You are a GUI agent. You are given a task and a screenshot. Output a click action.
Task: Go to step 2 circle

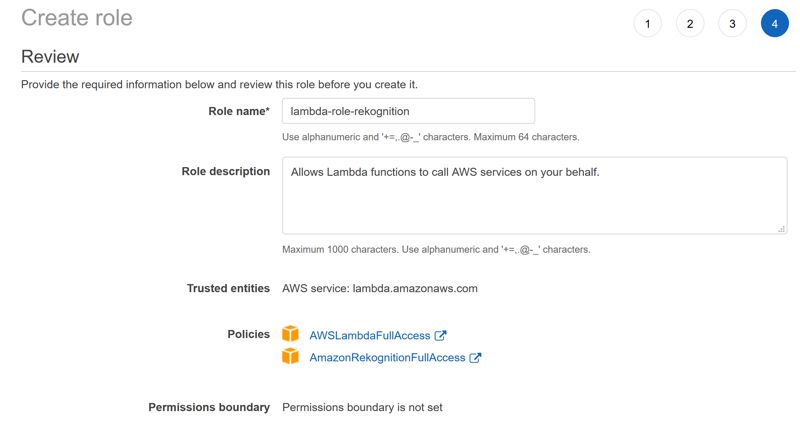pos(690,23)
